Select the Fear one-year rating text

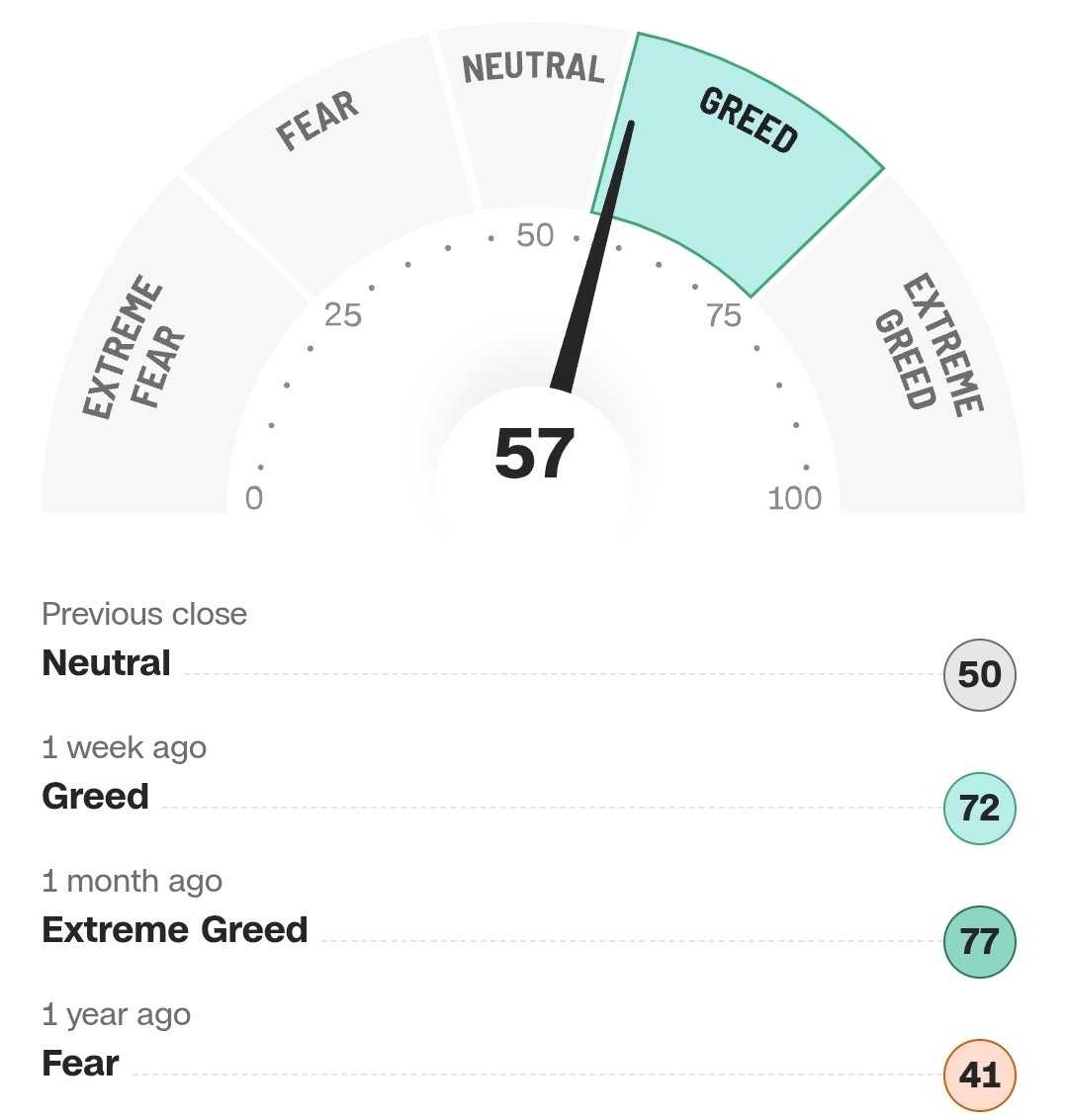(x=80, y=1064)
